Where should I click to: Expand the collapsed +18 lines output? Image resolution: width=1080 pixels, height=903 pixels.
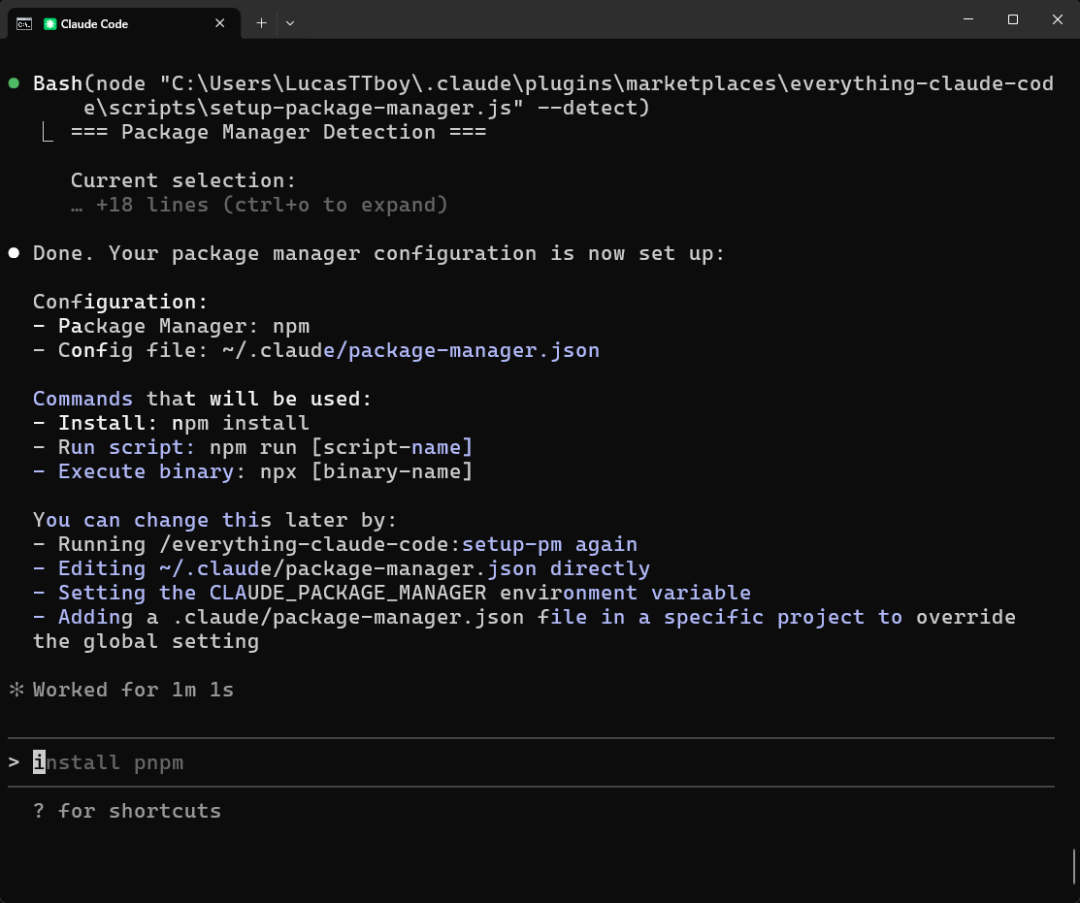point(260,205)
